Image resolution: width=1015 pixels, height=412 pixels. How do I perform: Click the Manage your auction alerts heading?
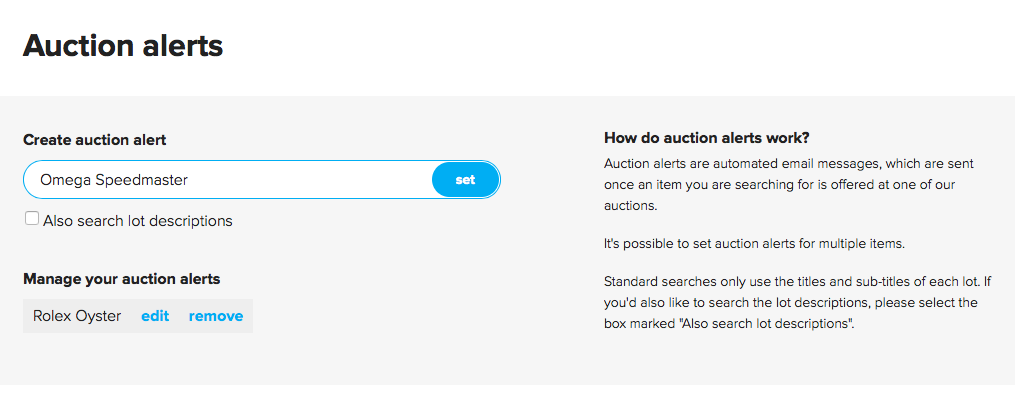pos(121,279)
